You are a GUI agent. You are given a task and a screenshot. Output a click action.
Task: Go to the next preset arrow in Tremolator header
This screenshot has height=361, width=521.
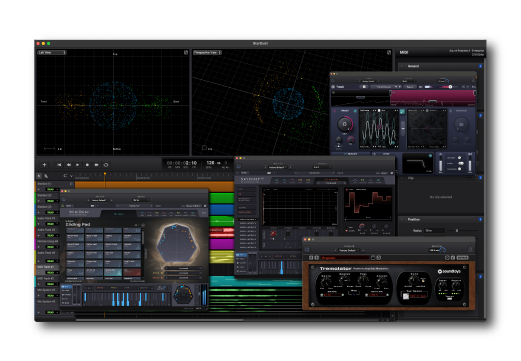click(363, 250)
